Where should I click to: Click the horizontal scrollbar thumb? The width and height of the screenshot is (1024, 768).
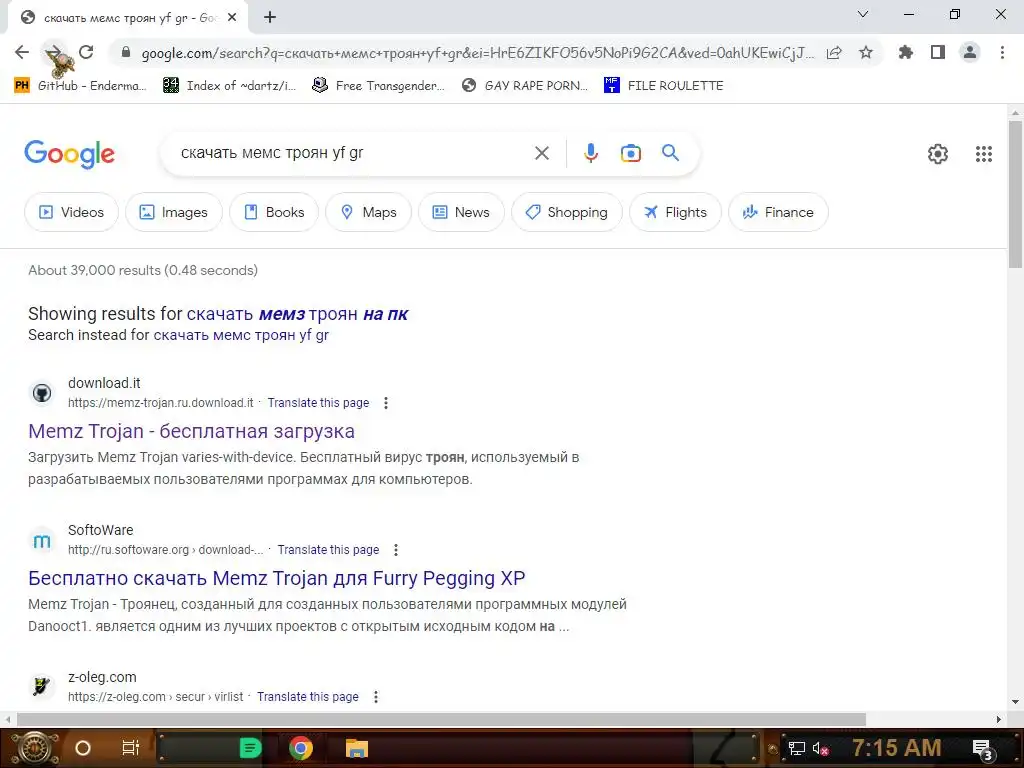tap(441, 720)
